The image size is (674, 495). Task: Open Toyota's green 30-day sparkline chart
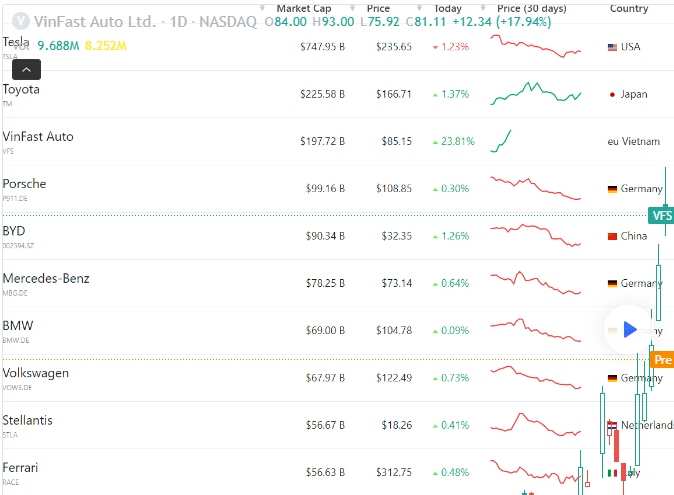click(x=535, y=94)
